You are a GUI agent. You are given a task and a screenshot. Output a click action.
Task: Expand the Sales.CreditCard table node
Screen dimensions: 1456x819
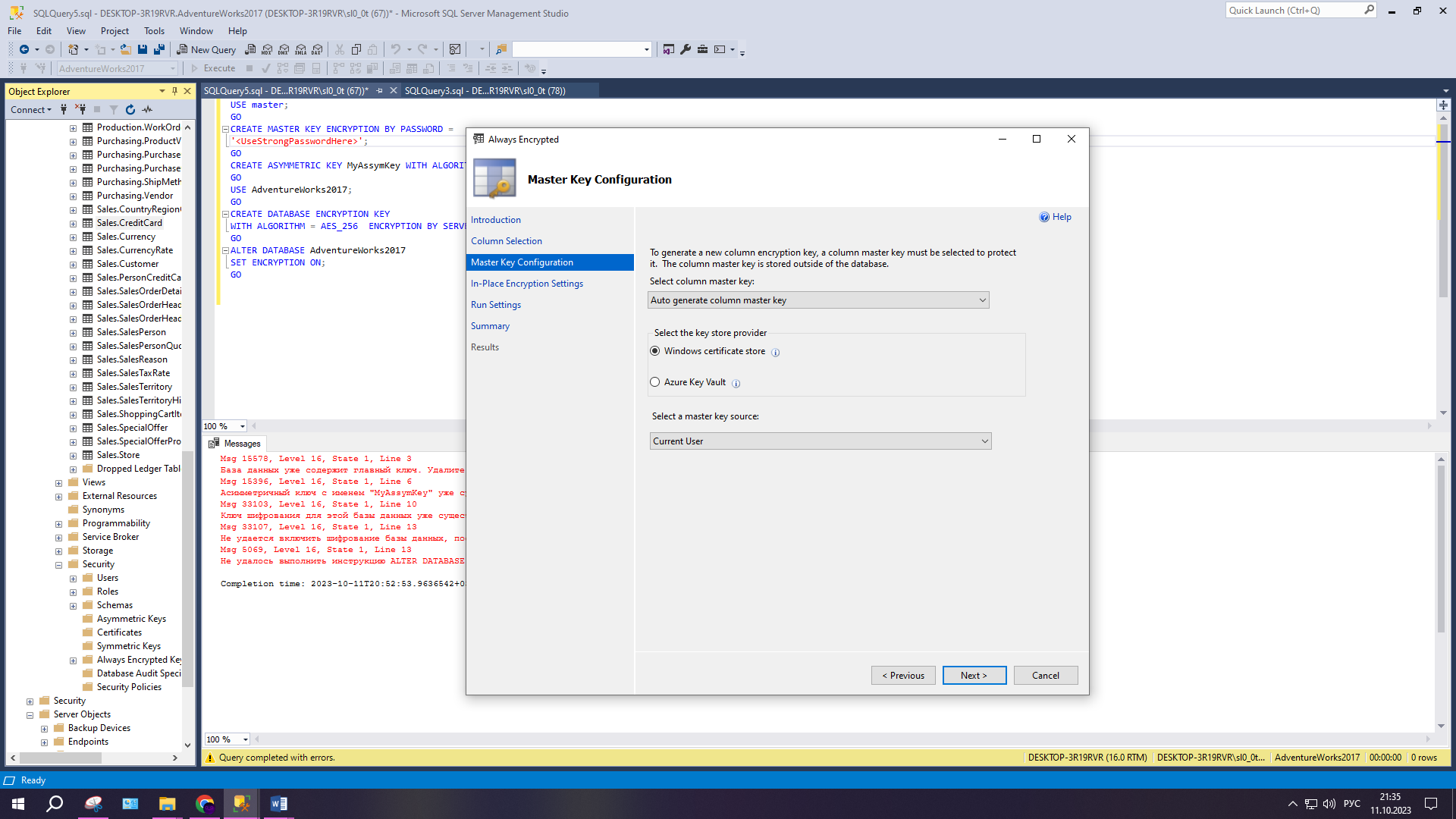(74, 224)
